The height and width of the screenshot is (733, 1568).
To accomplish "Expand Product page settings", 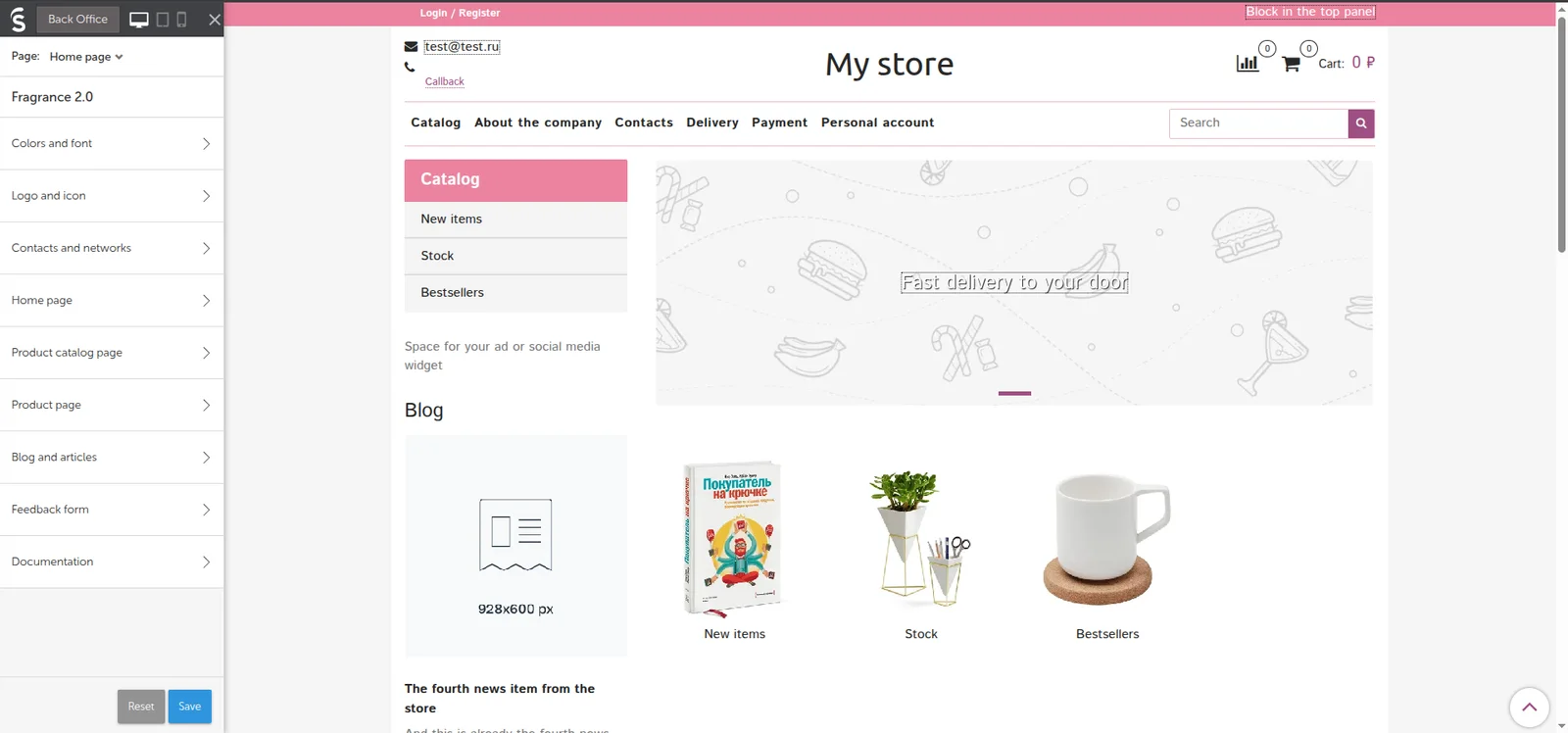I will [x=112, y=405].
